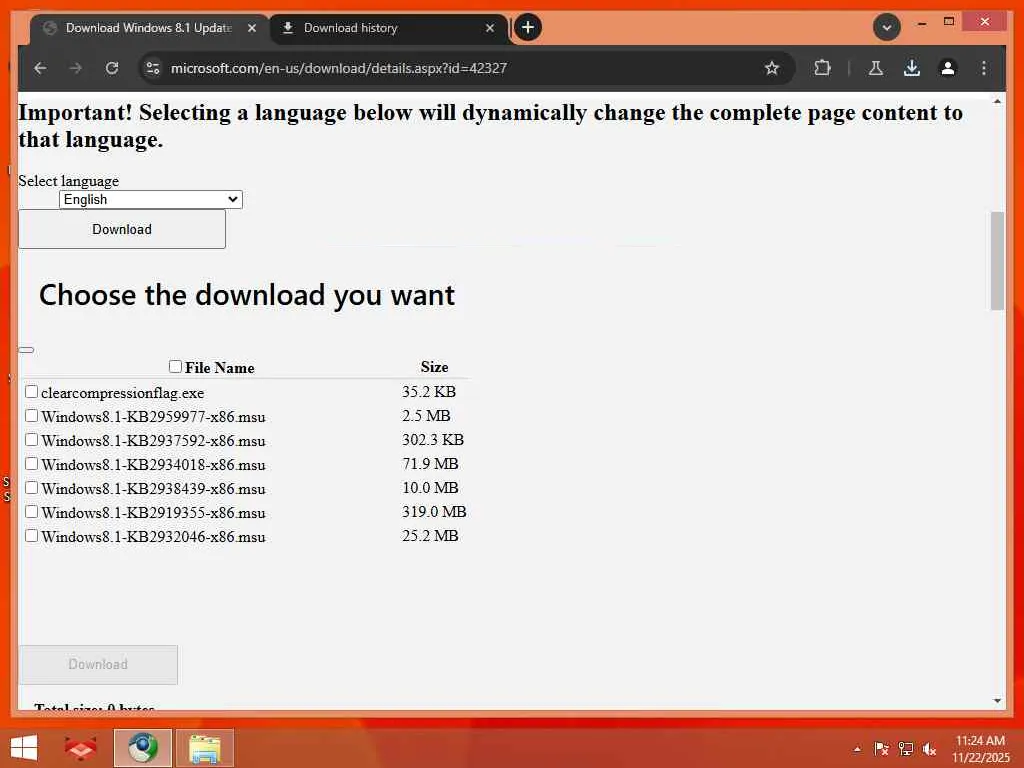
Task: Minimize the Chrome window
Action: point(921,23)
